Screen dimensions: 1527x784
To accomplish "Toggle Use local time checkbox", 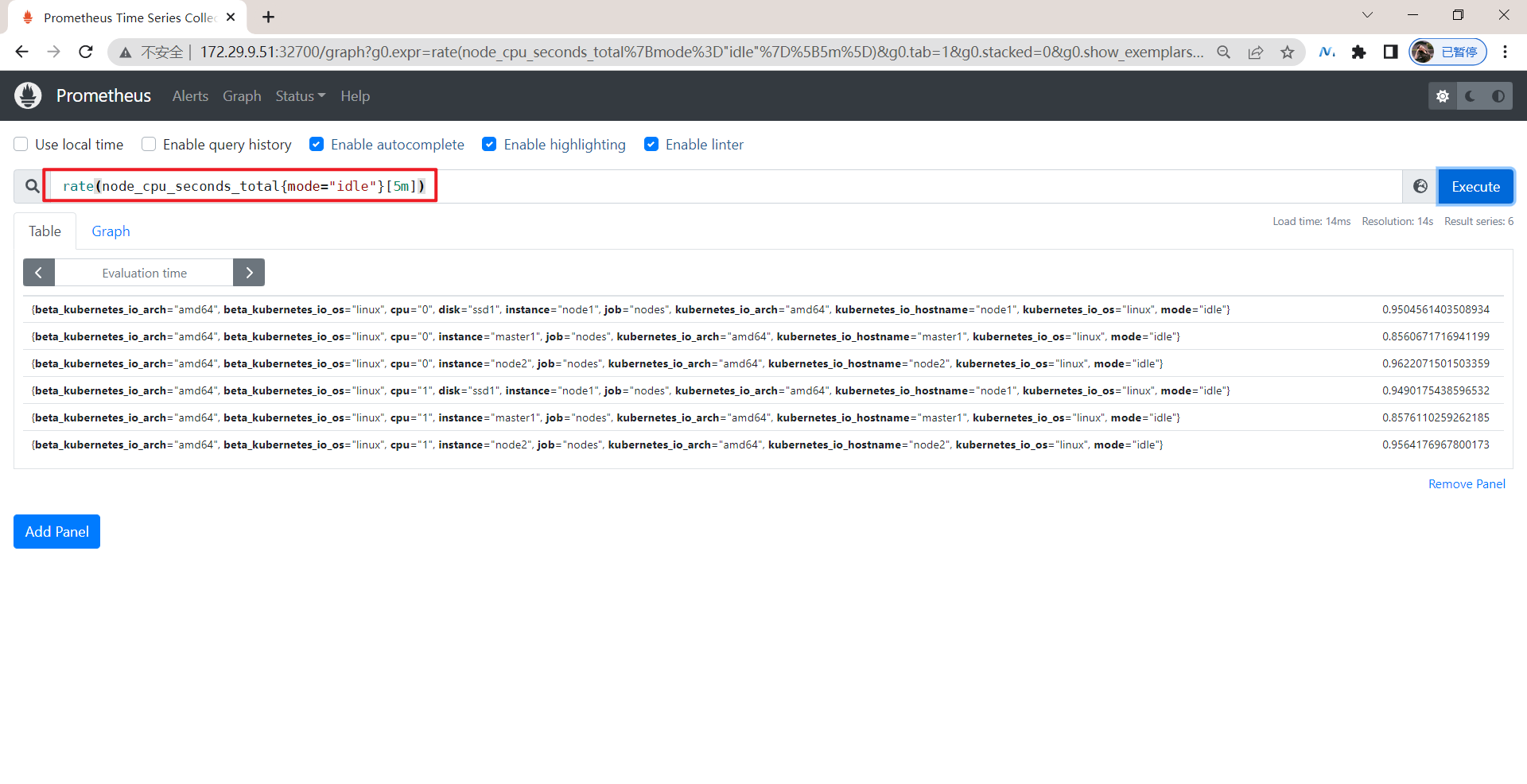I will point(21,144).
